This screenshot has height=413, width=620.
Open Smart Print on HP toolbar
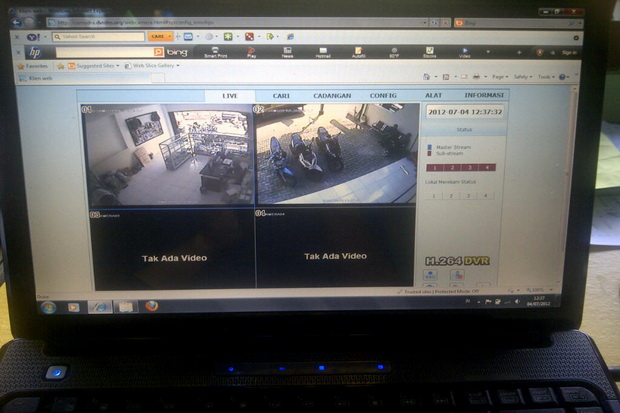[215, 52]
